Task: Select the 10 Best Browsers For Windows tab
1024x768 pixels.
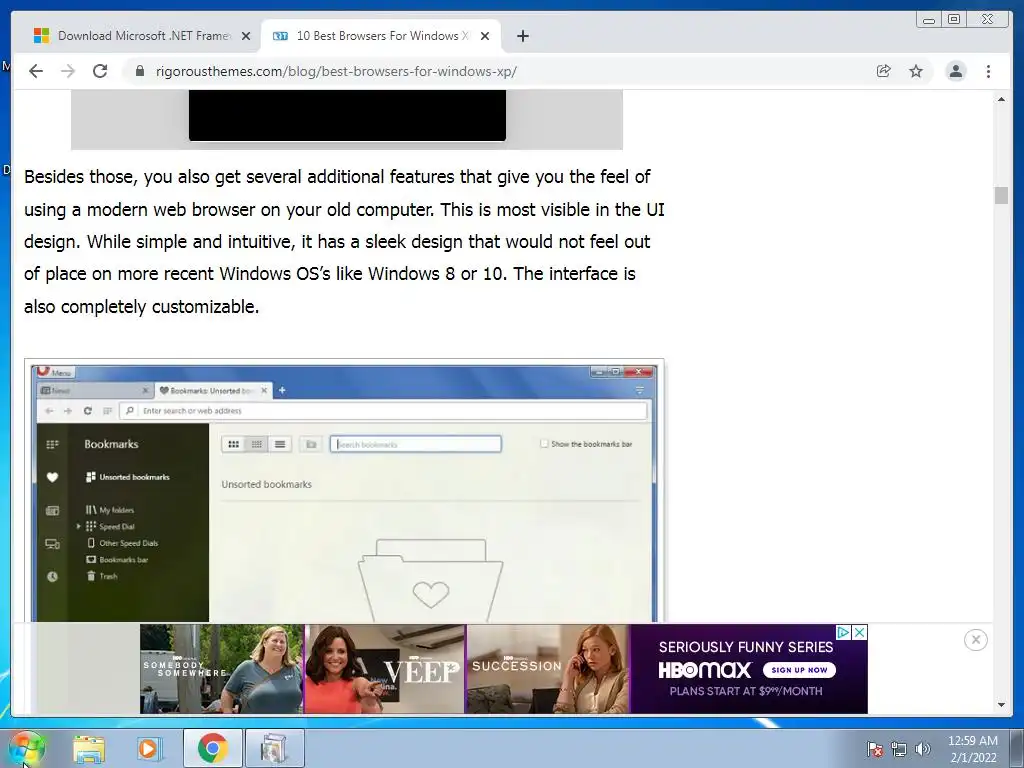Action: 381,36
